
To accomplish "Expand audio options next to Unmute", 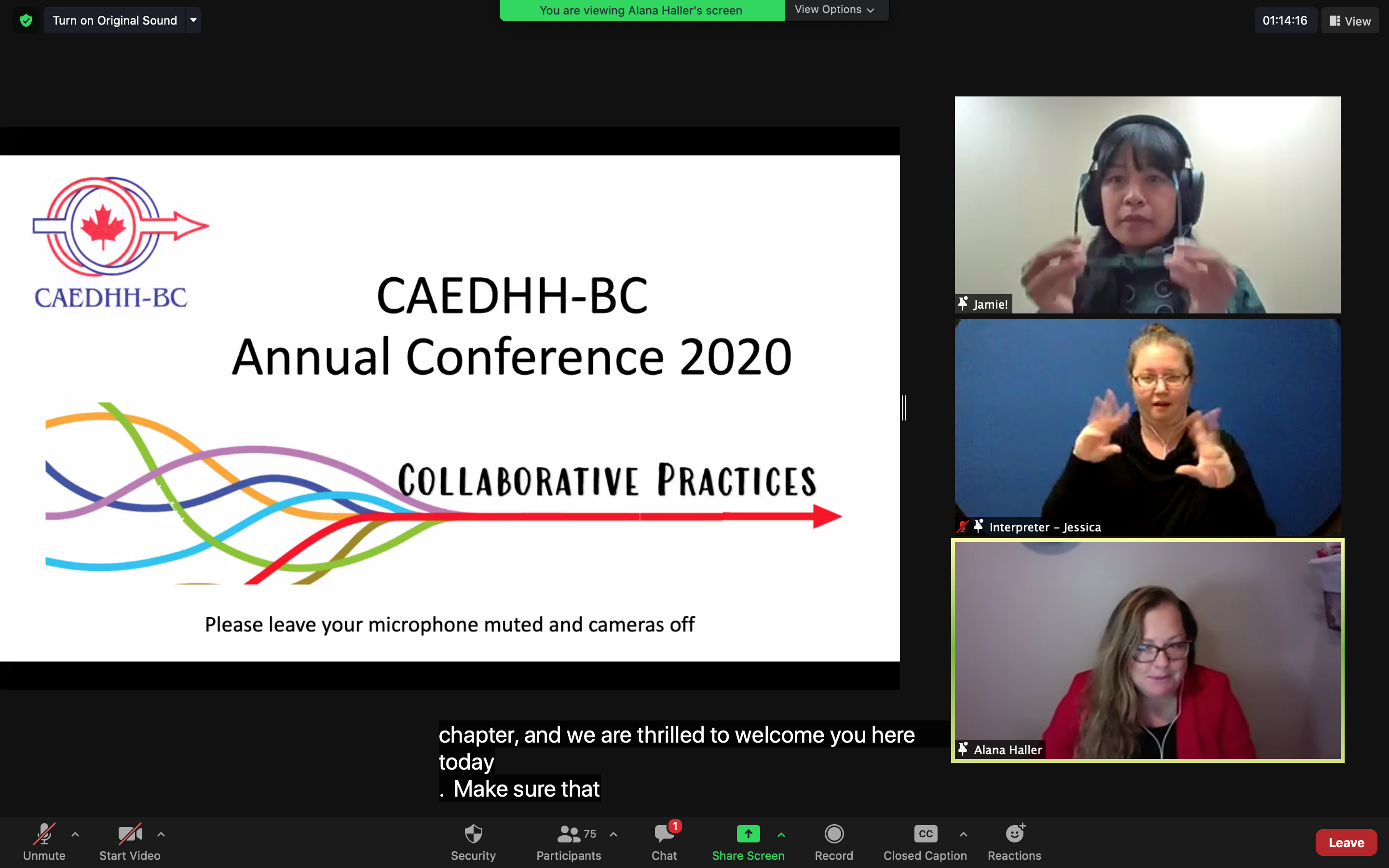I will [x=75, y=834].
